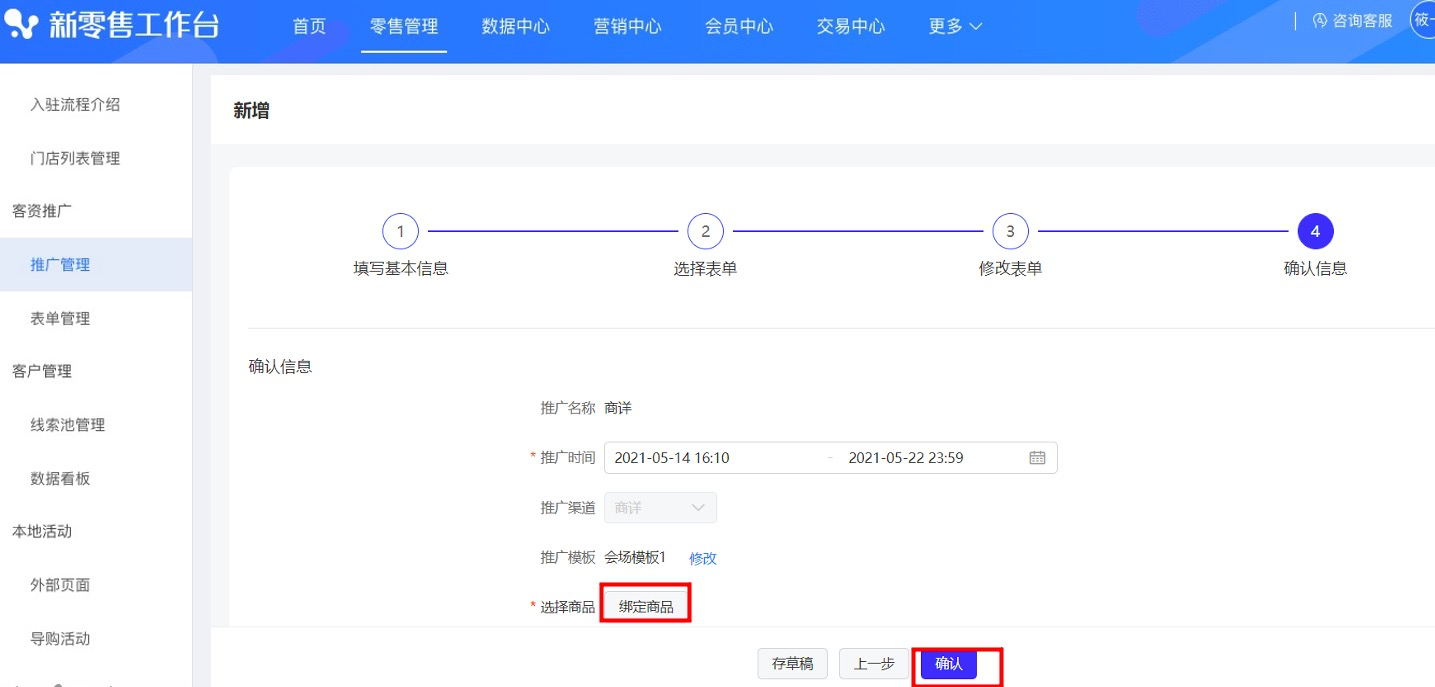This screenshot has height=687, width=1435.
Task: Open the calendar icon beside 推广时间
Action: [x=1037, y=457]
